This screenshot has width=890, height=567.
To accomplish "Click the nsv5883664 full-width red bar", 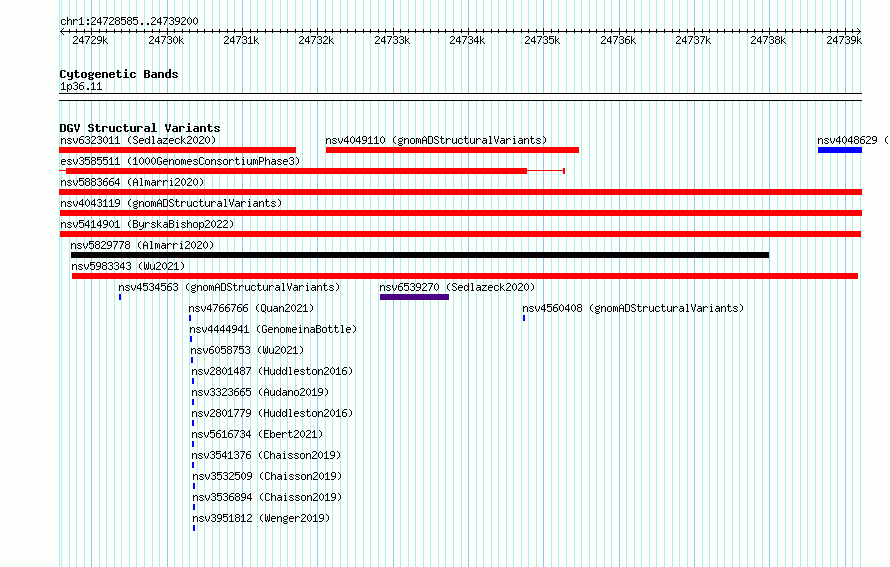I will pyautogui.click(x=460, y=192).
